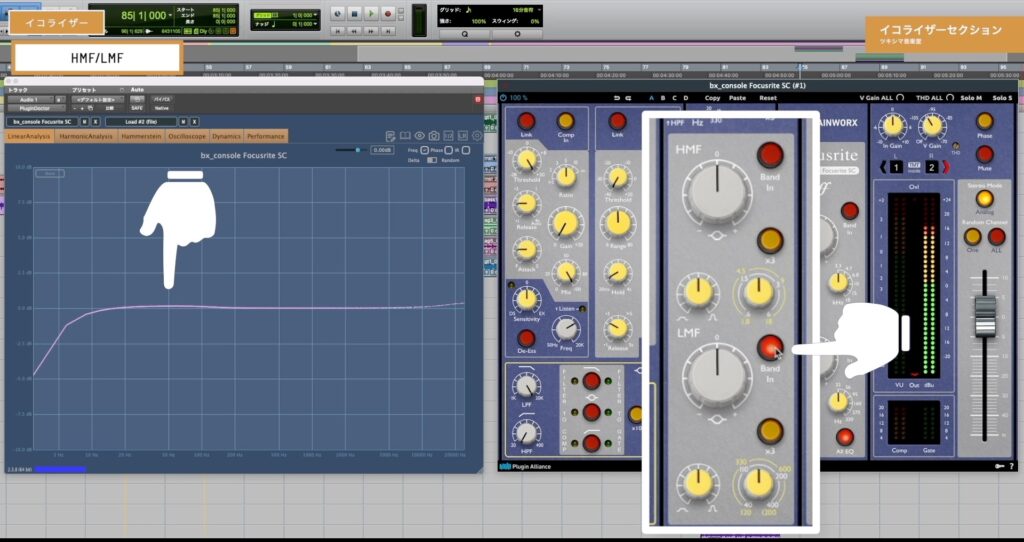Viewport: 1024px width, 542px height.
Task: Toggle the All EQ button
Action: tap(844, 437)
